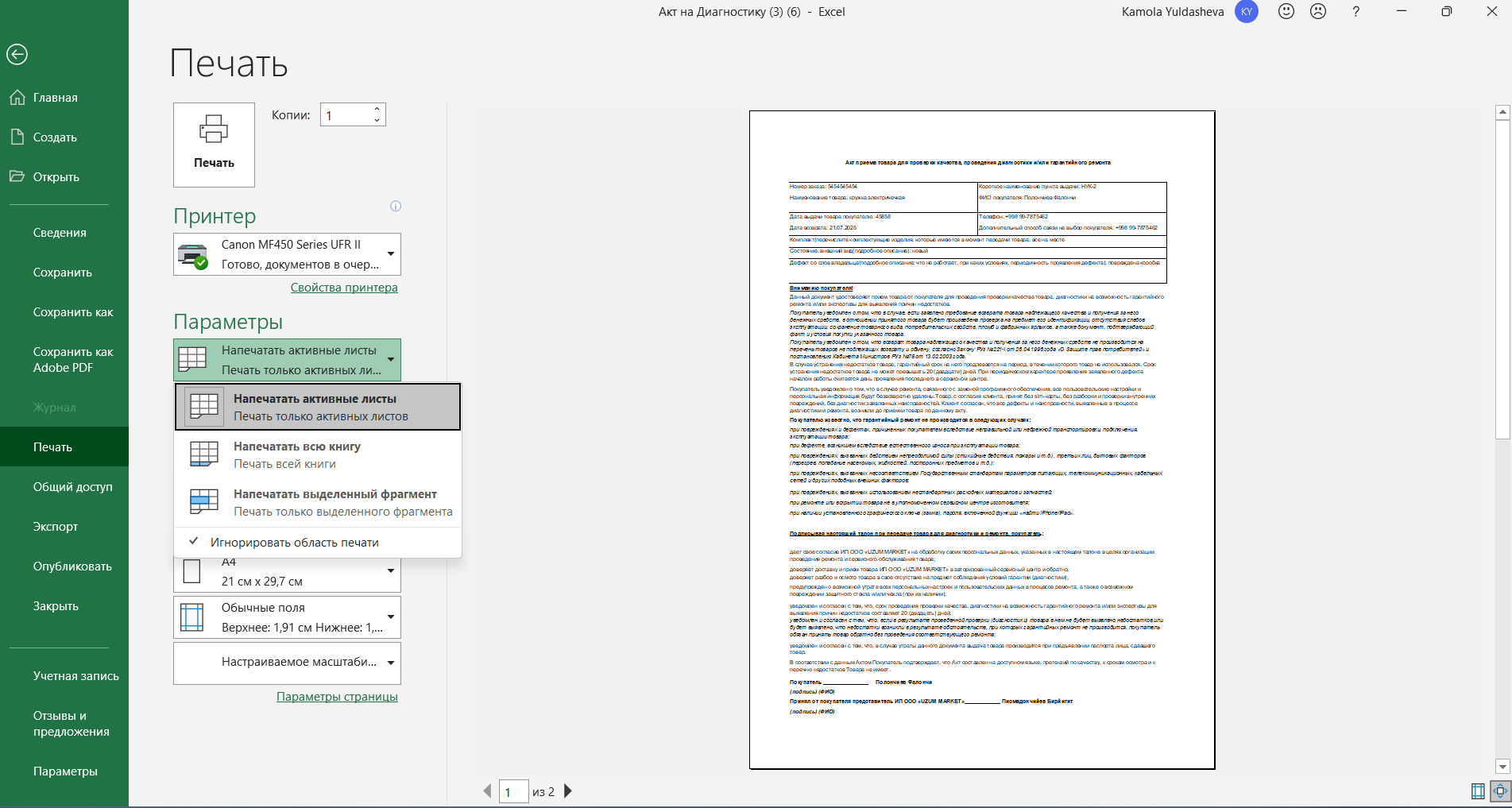Open the Настраиваемое масштабирование scaling dropdown
This screenshot has width=1512, height=808.
coord(287,663)
